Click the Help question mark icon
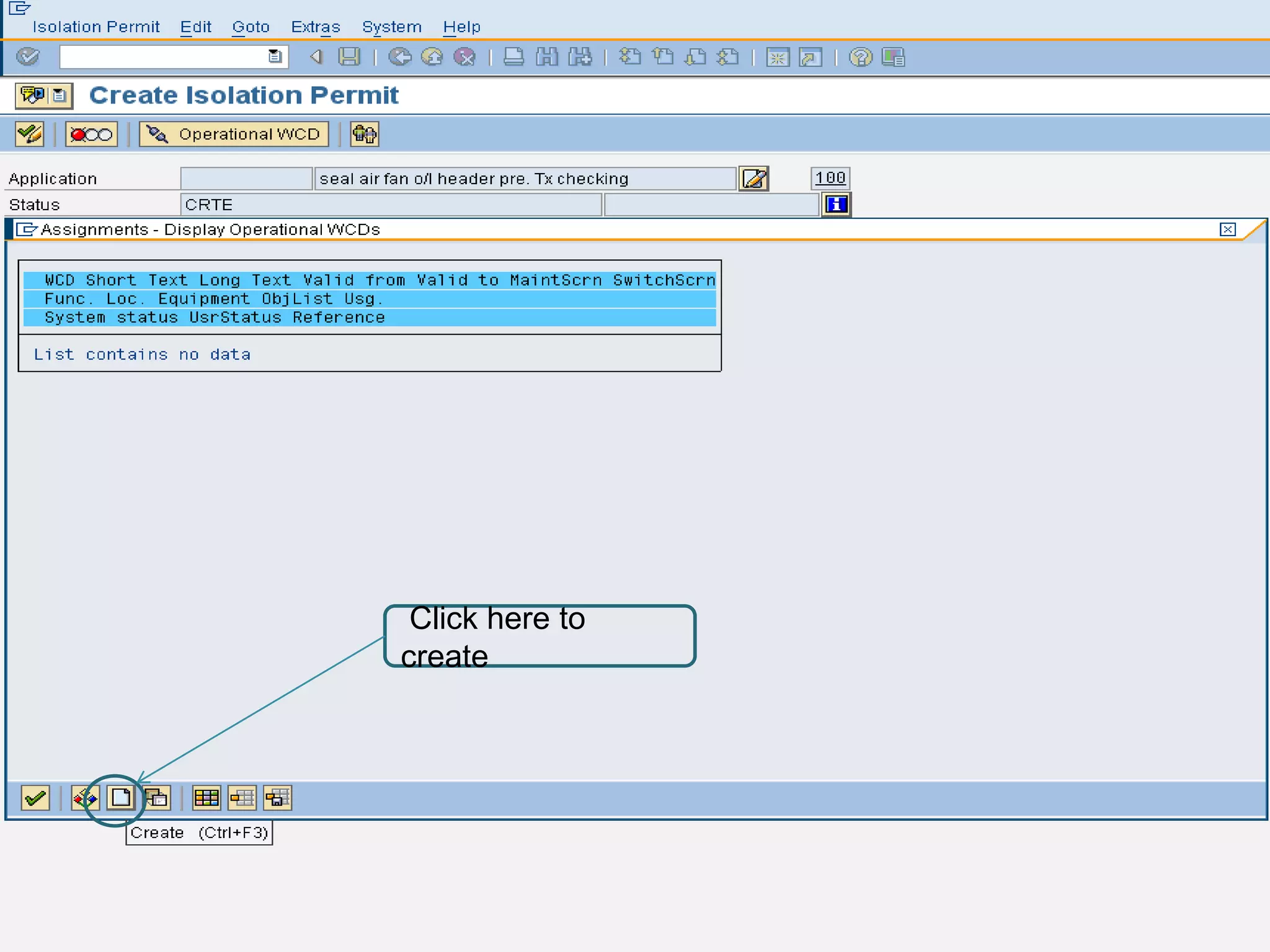Image resolution: width=1270 pixels, height=952 pixels. tap(860, 57)
